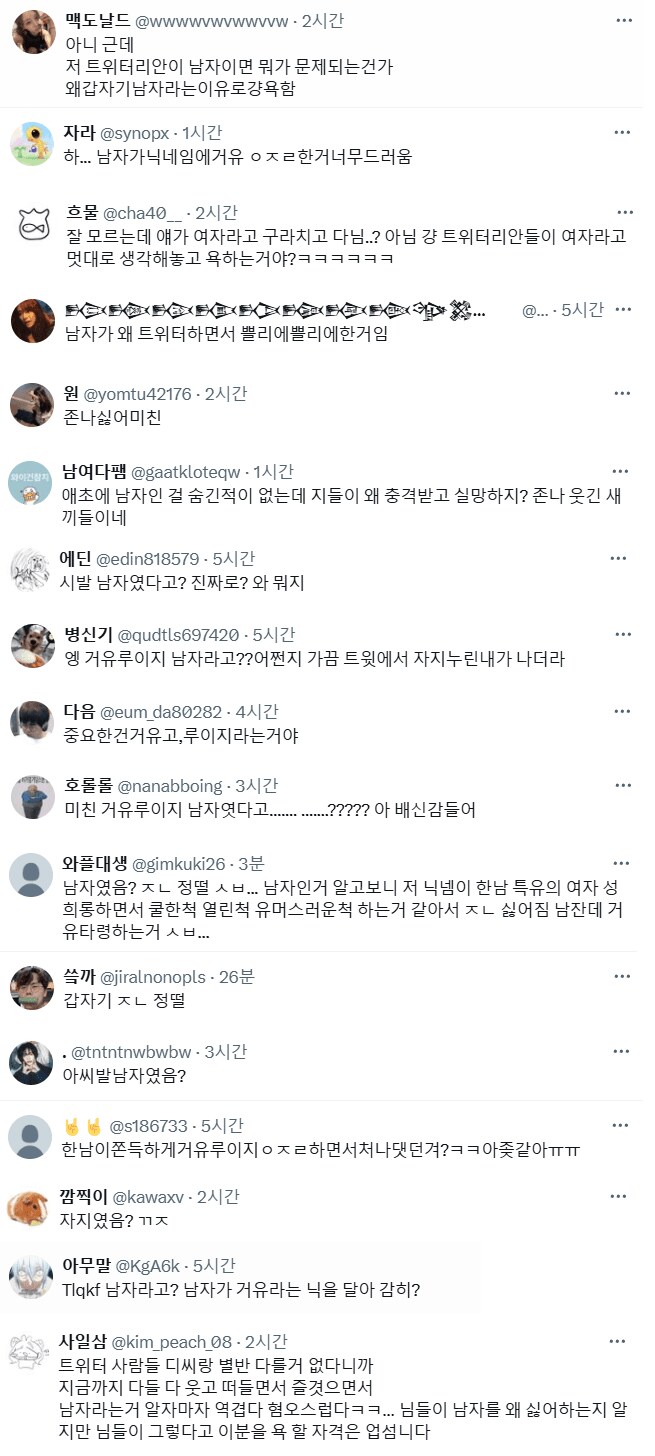
Task: Expand options menu on 다음's tweet
Action: tap(622, 711)
